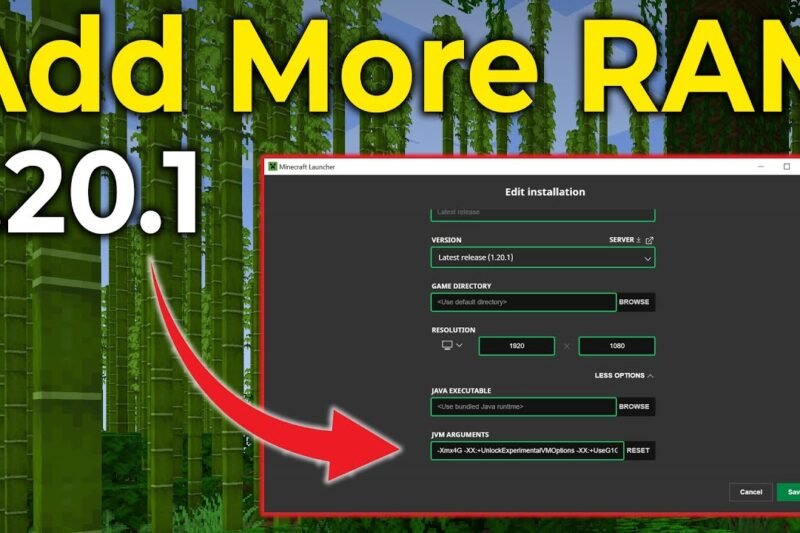The width and height of the screenshot is (800, 533).
Task: Open the server download icon
Action: tap(638, 240)
